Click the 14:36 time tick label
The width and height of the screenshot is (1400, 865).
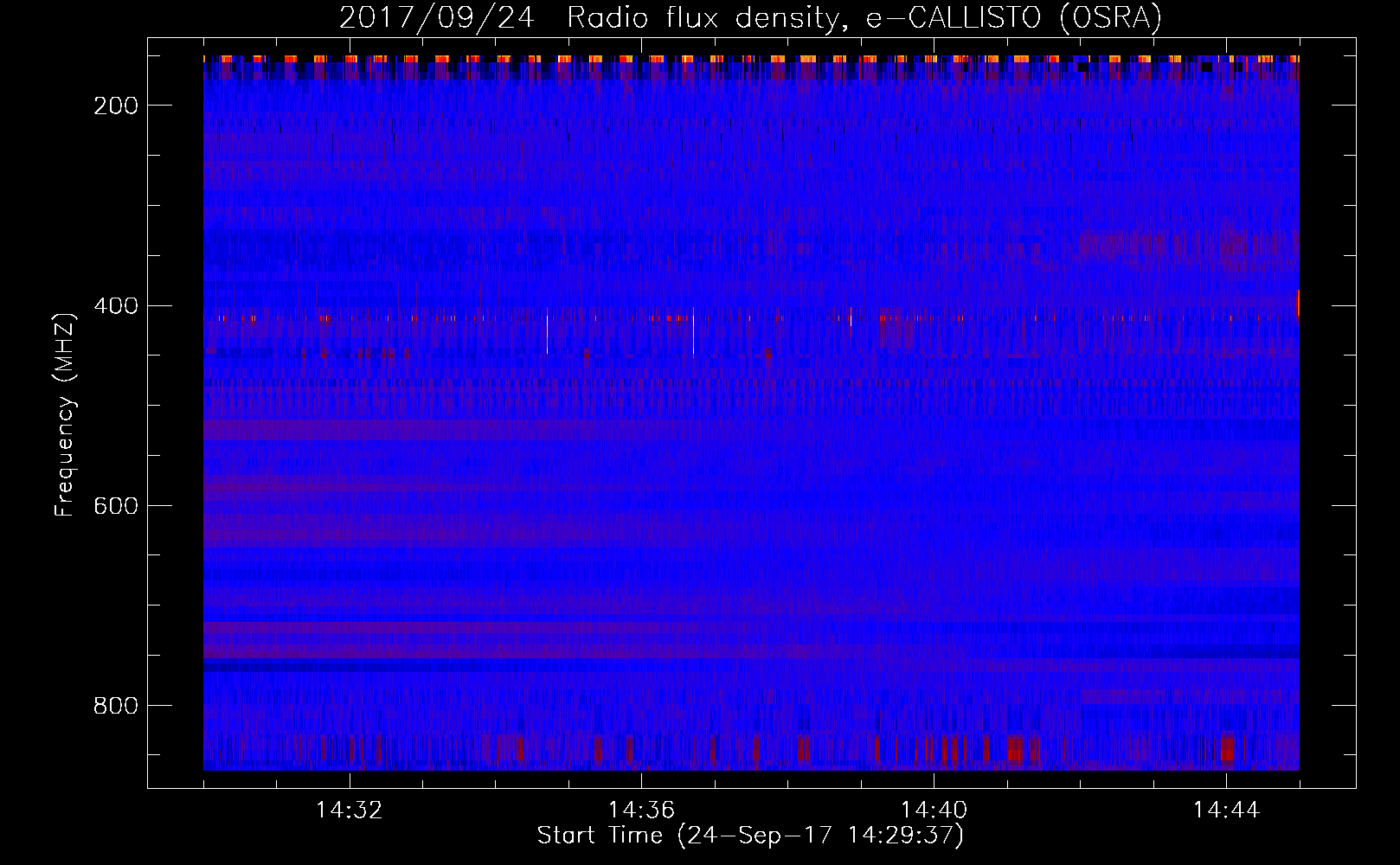pos(641,811)
